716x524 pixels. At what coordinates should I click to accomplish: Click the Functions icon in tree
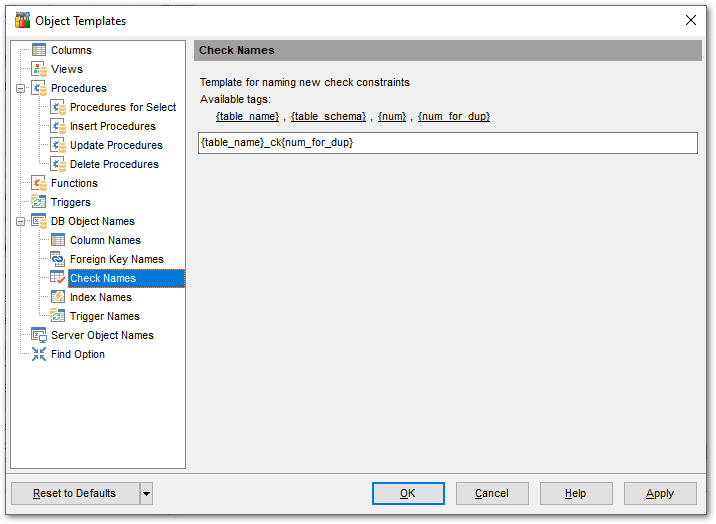coord(39,183)
